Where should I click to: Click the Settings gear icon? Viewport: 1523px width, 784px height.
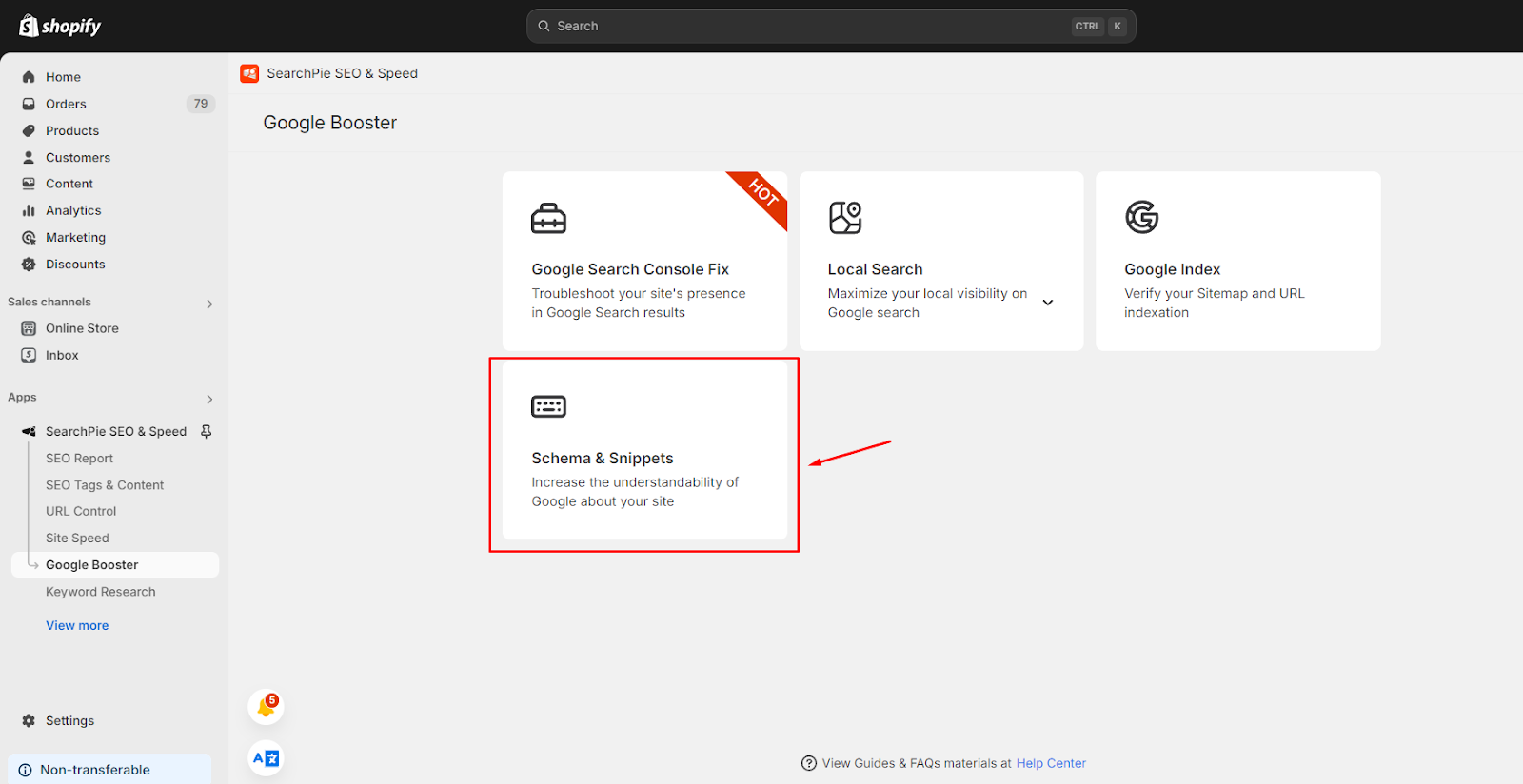pos(29,720)
